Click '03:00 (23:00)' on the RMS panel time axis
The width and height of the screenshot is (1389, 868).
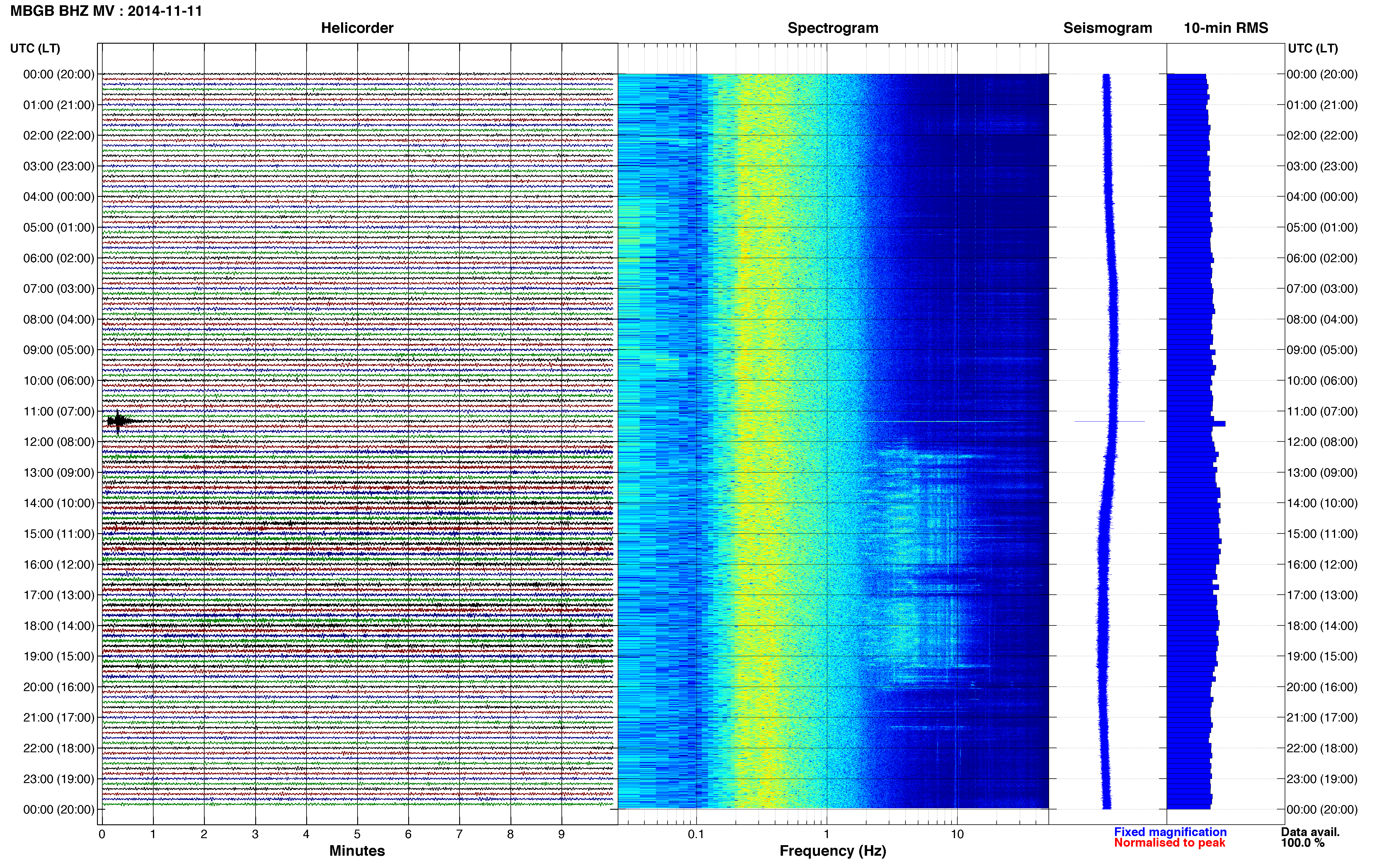click(1322, 166)
